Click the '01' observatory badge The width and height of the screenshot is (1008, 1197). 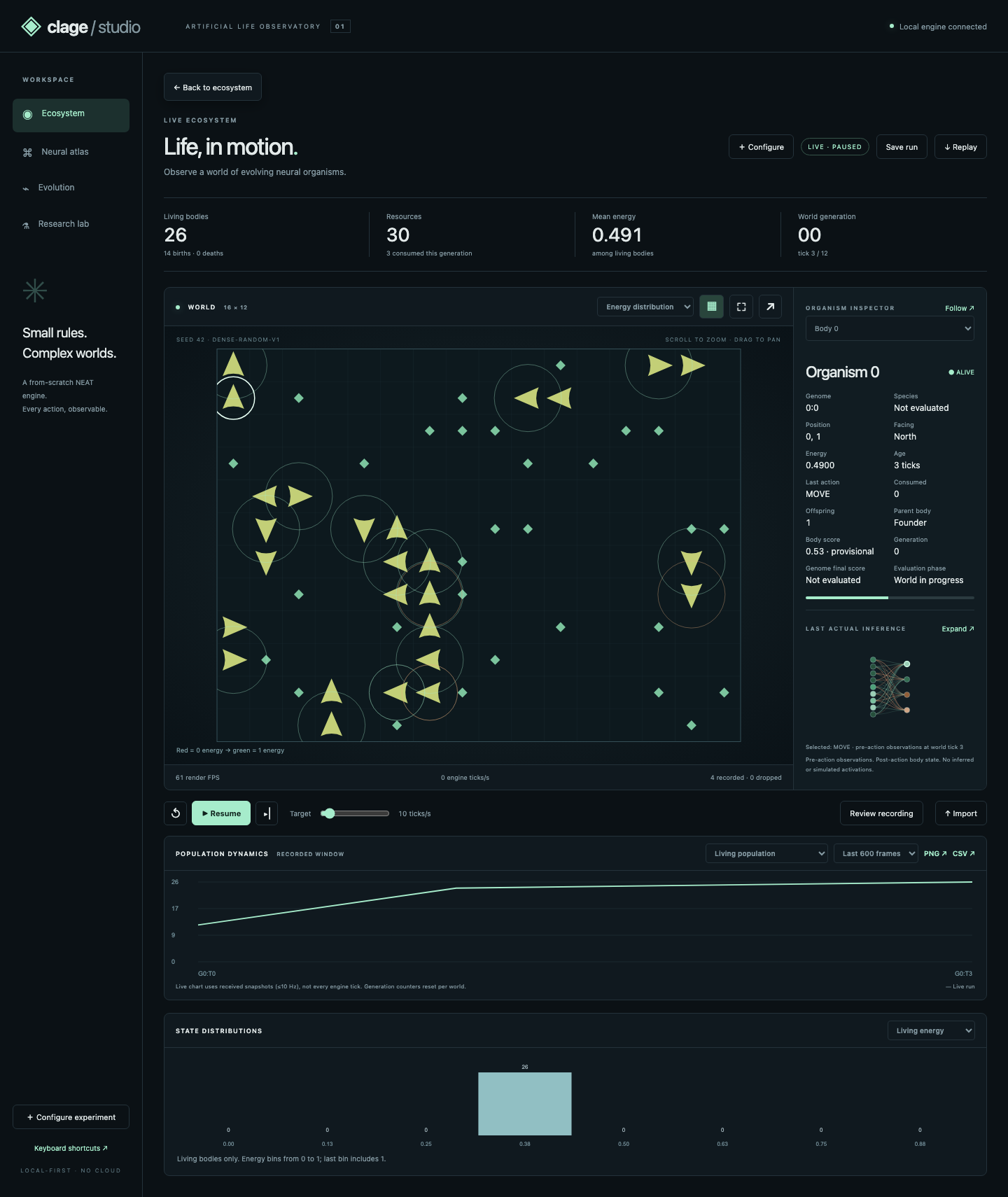[340, 27]
